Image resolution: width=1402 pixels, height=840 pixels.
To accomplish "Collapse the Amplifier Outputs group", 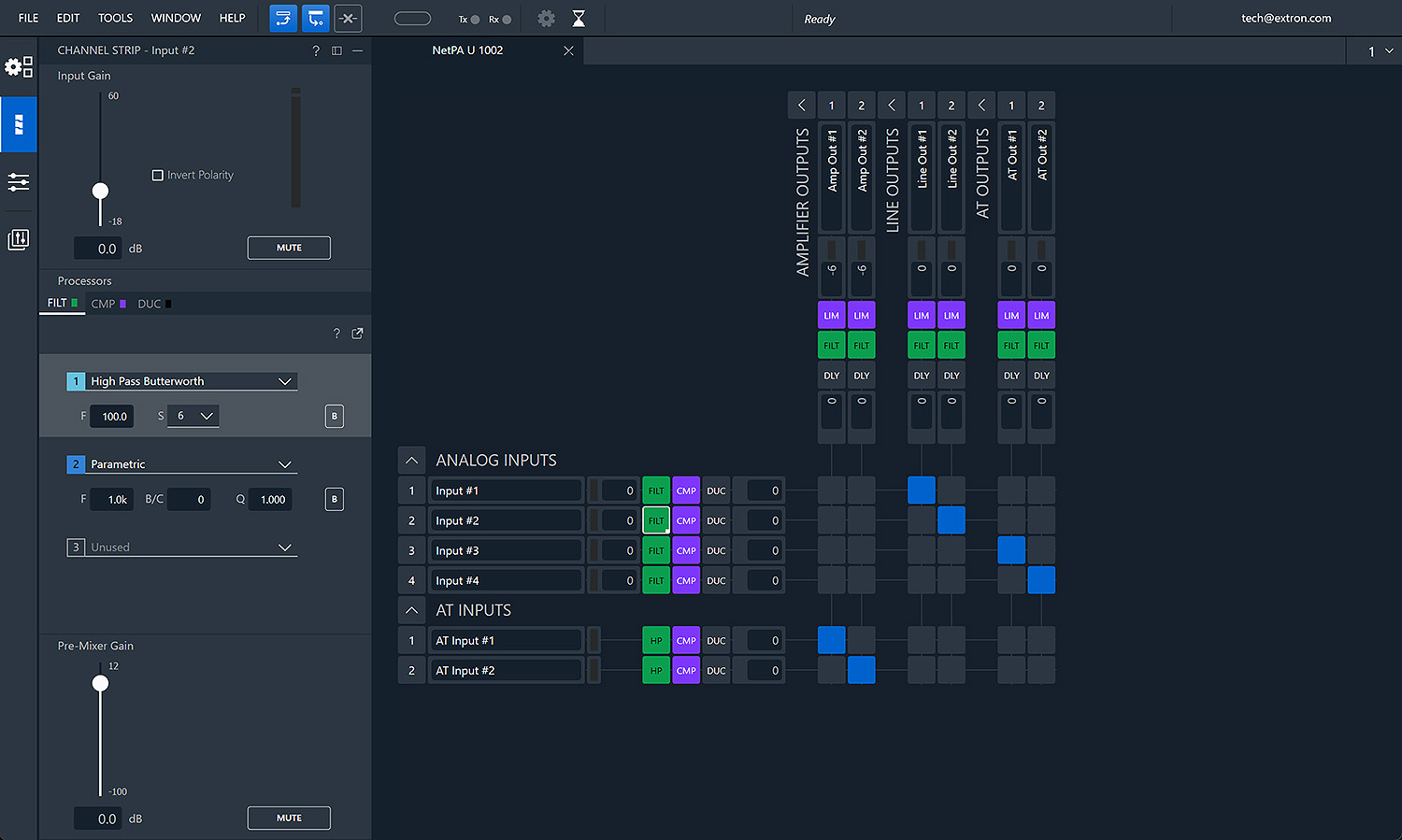I will point(802,106).
